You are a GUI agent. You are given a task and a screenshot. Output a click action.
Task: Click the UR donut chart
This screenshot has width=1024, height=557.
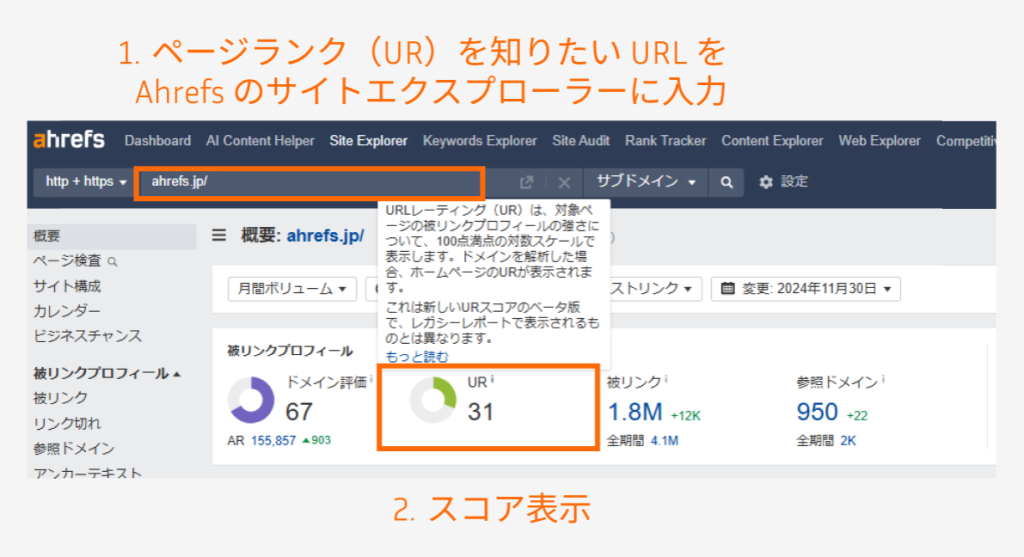tap(433, 400)
